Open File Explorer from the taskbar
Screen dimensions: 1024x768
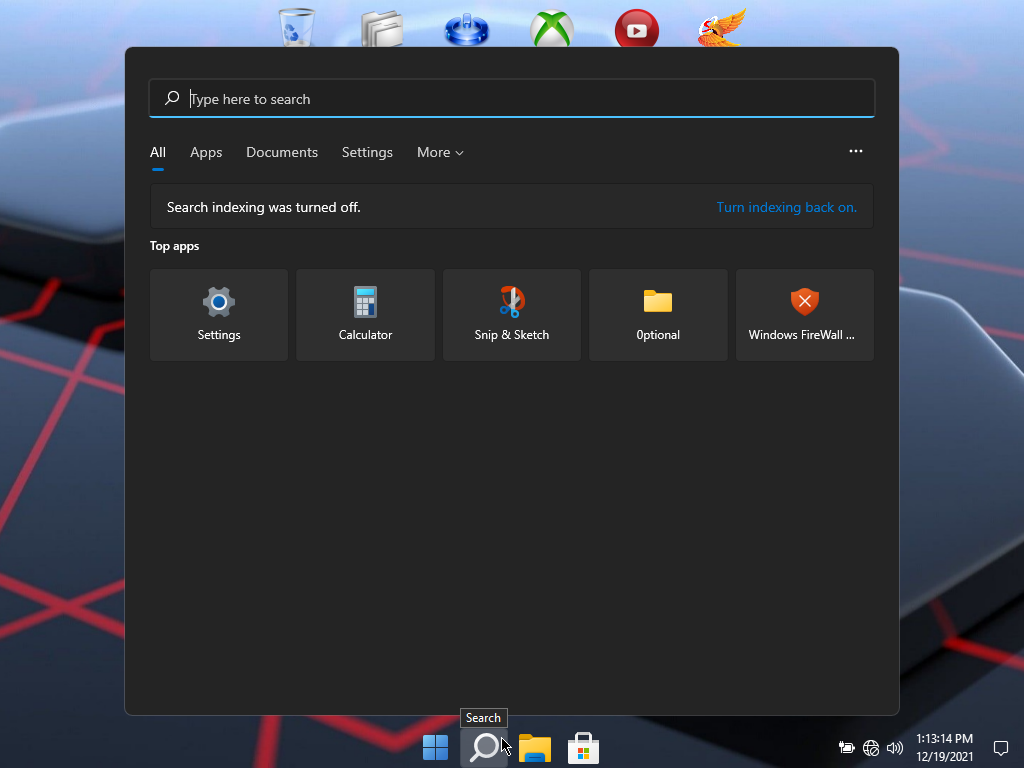(535, 748)
